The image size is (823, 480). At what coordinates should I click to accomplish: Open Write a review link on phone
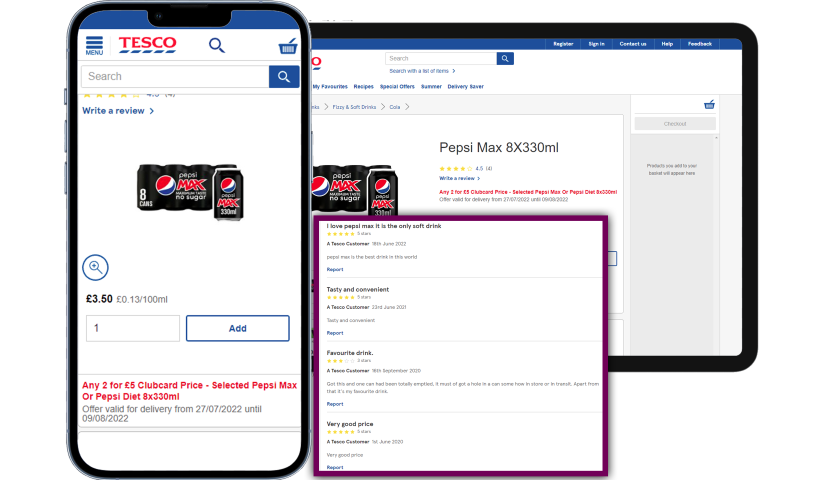[x=118, y=111]
